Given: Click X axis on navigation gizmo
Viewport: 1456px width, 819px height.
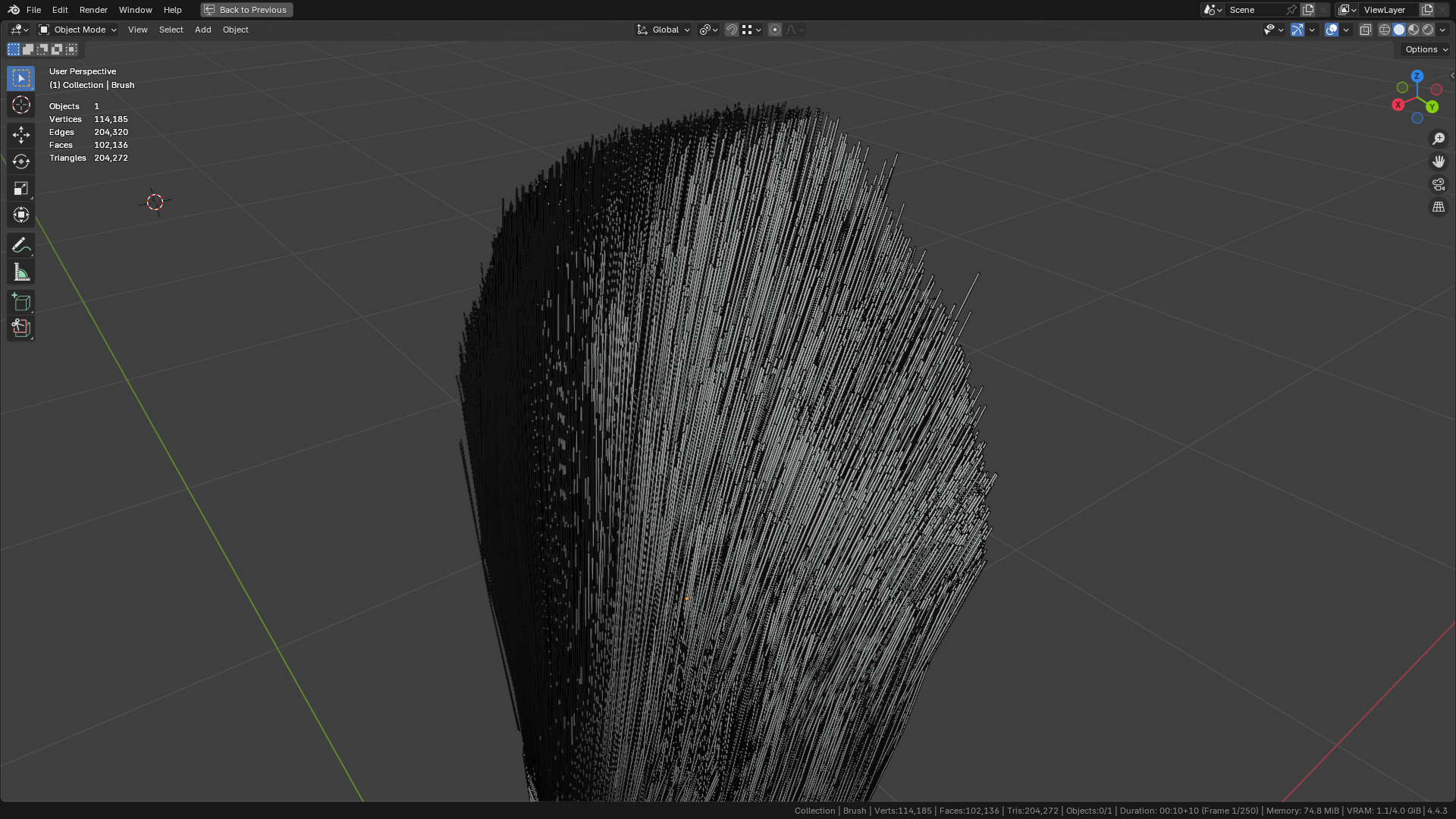Looking at the screenshot, I should tap(1398, 105).
